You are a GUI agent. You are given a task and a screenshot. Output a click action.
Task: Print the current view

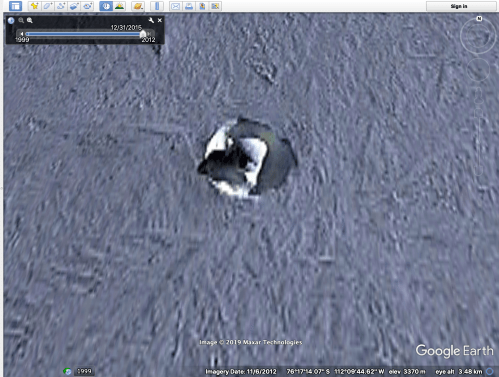[189, 6]
